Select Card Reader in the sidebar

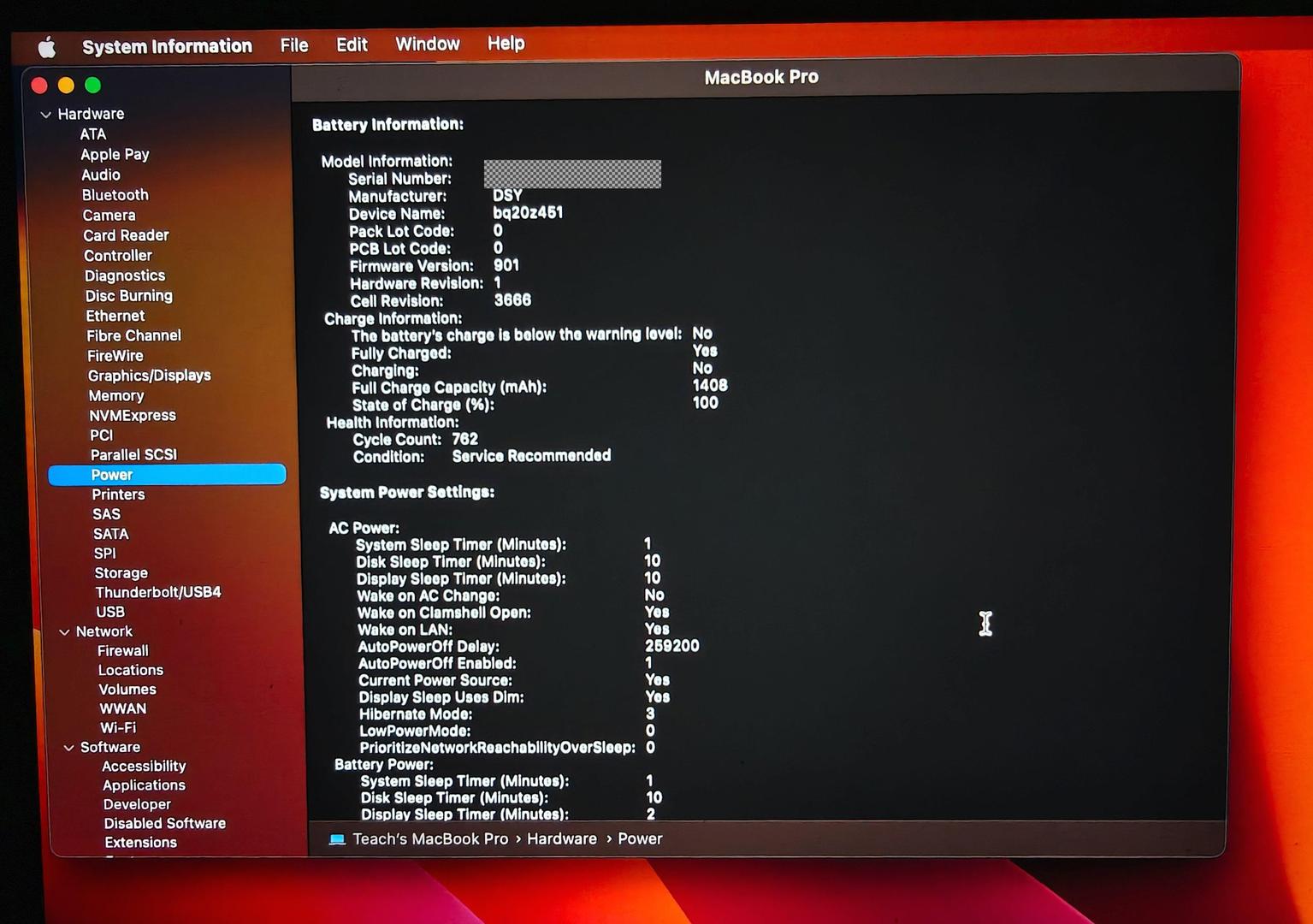tap(126, 235)
